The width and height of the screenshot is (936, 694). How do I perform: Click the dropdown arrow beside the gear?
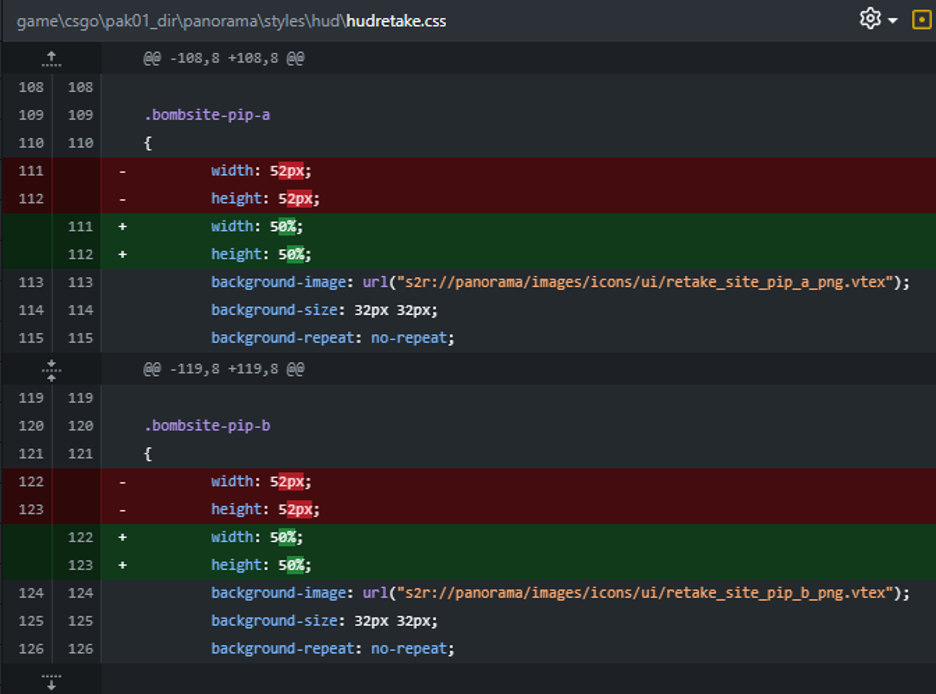[892, 21]
